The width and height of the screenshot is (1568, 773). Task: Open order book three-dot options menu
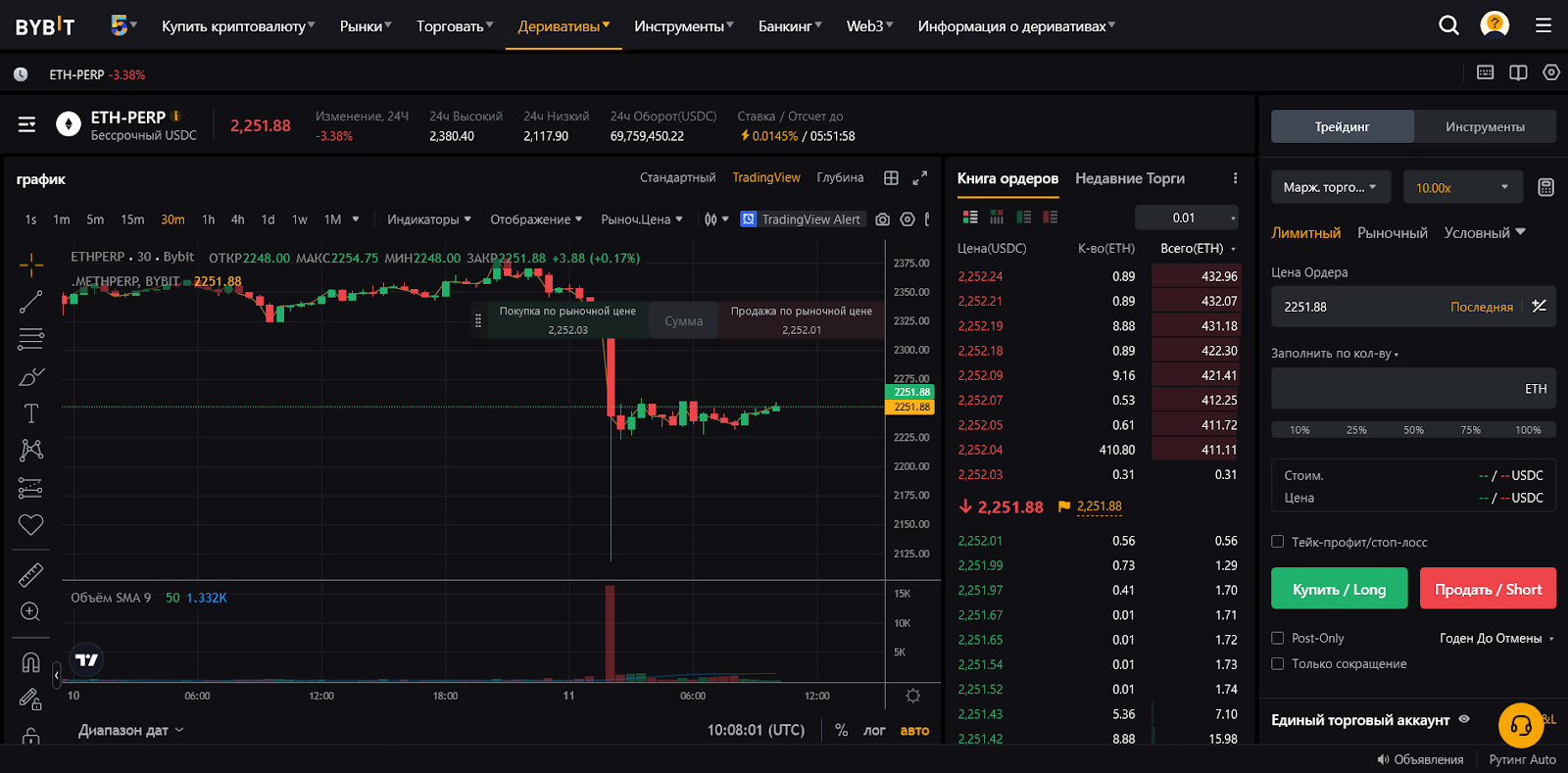(1235, 178)
